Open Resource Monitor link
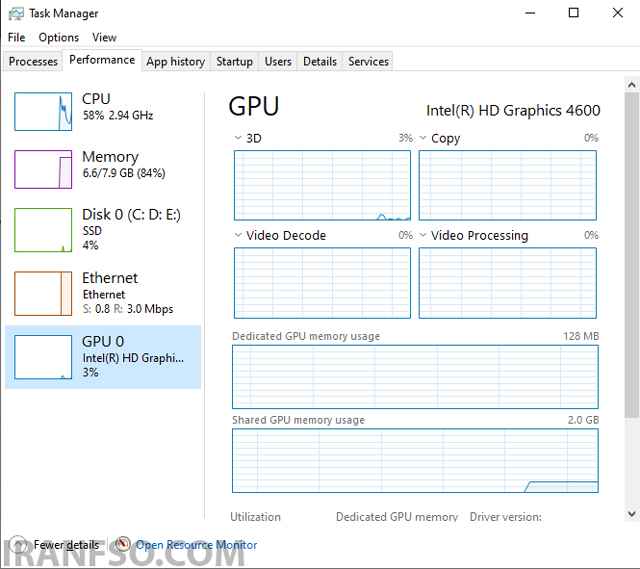The image size is (640, 569). (x=196, y=545)
